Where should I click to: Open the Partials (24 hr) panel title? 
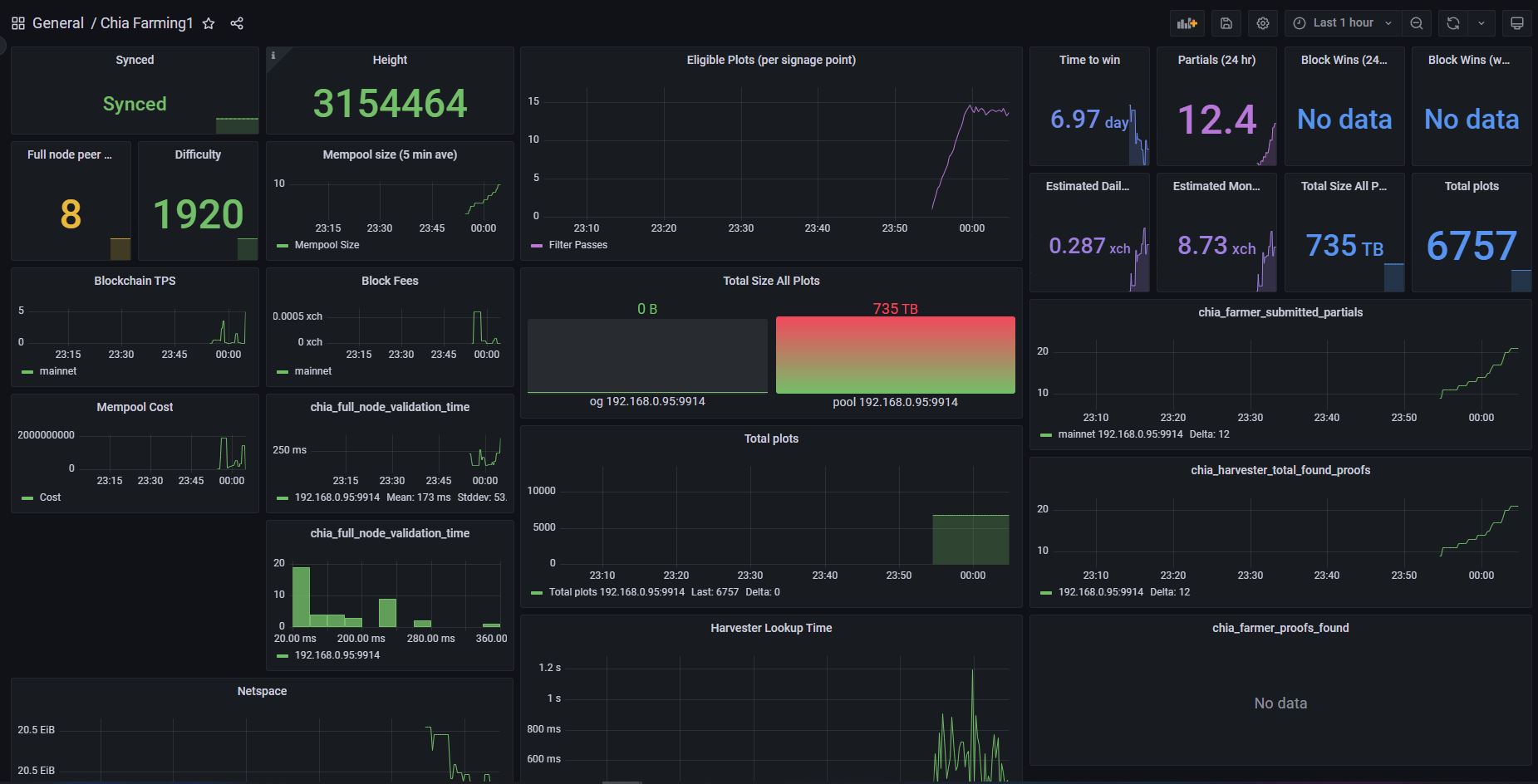point(1216,60)
